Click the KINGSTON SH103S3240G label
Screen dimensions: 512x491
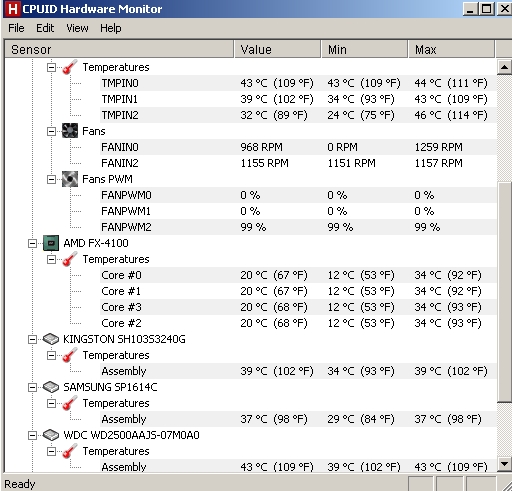124,339
